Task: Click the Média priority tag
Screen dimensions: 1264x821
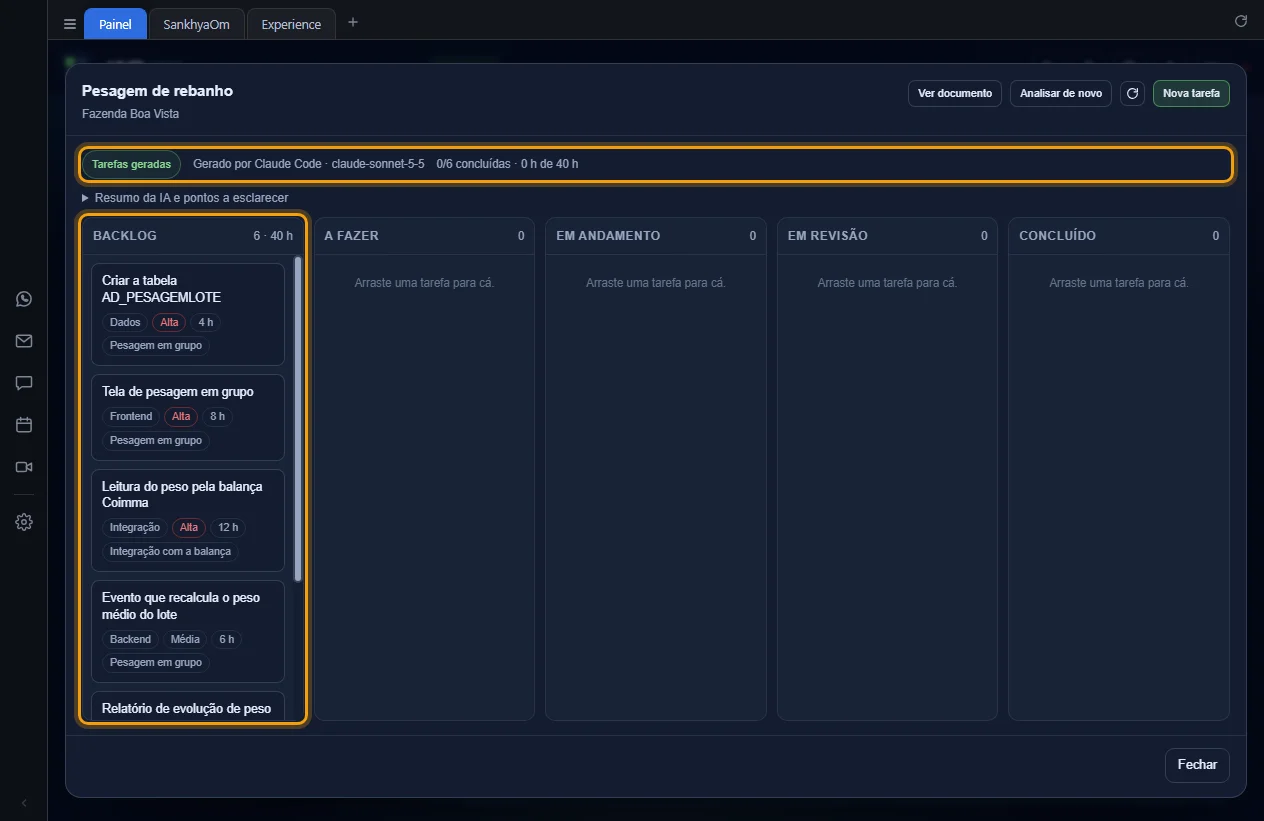Action: pyautogui.click(x=185, y=639)
